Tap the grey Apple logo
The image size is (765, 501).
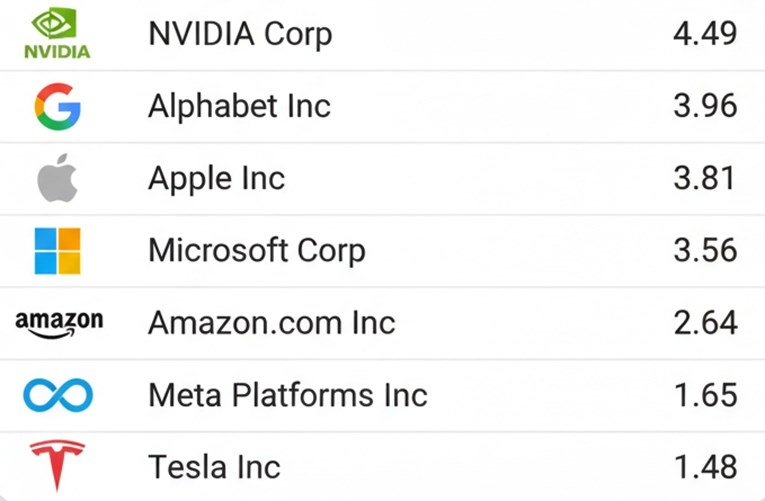point(57,178)
